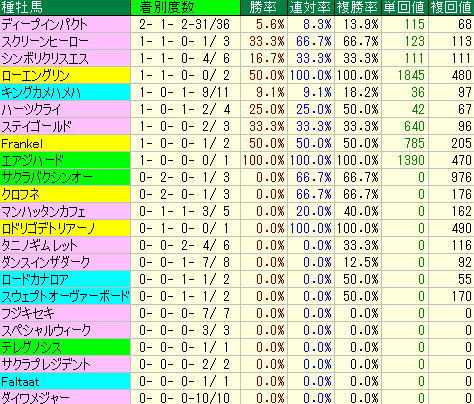Select the ディープインパクト sire name cell
This screenshot has width=474, height=404.
pos(65,24)
